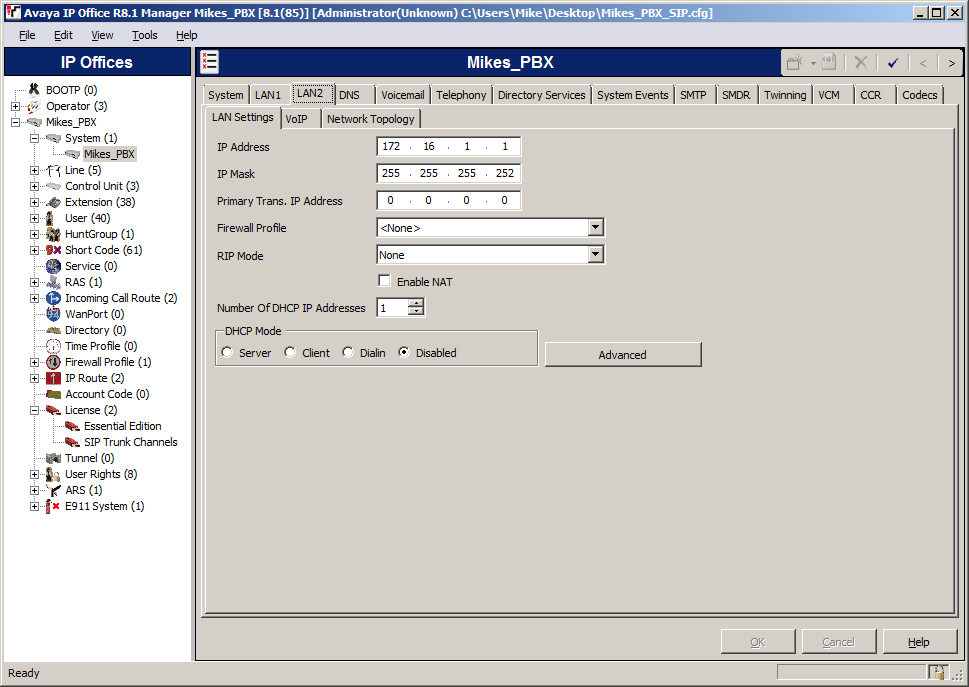
Task: Click the Directory node icon
Action: pos(54,331)
